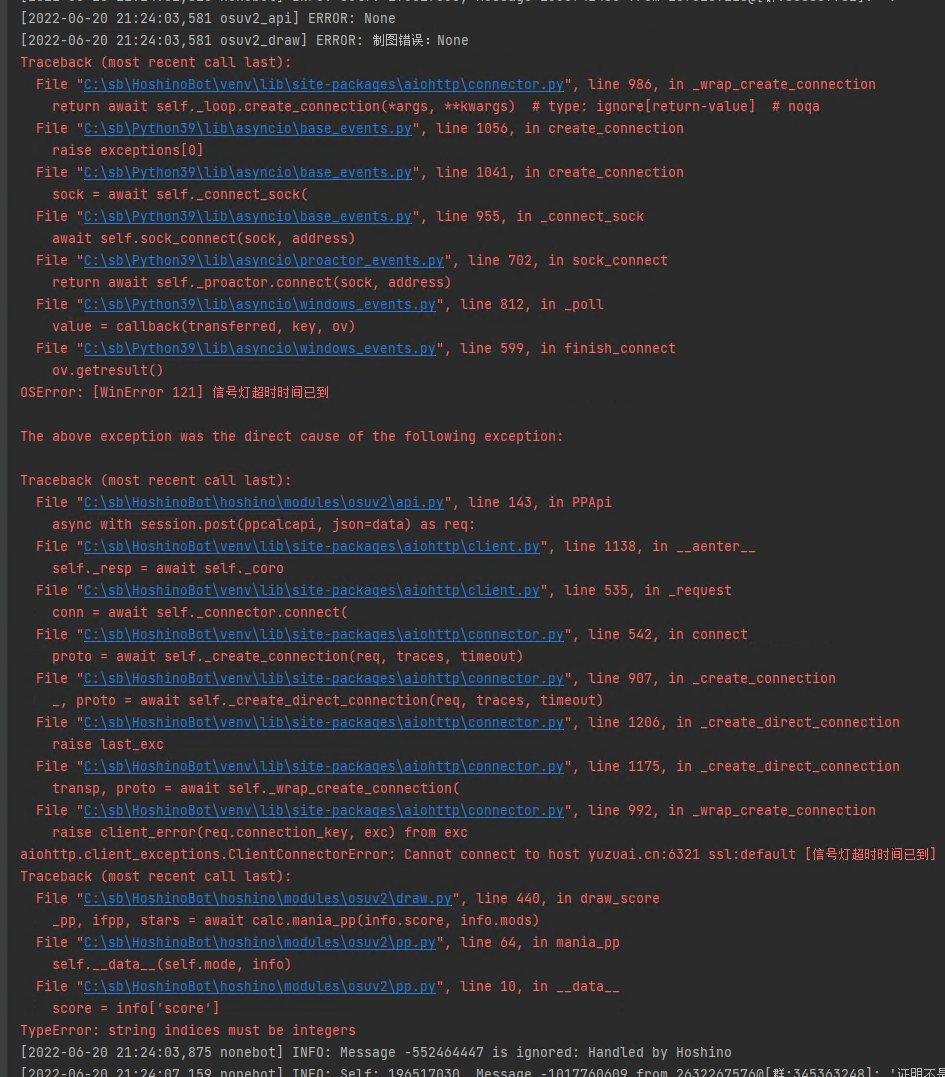Open the osuv2 api.py file link

click(264, 502)
